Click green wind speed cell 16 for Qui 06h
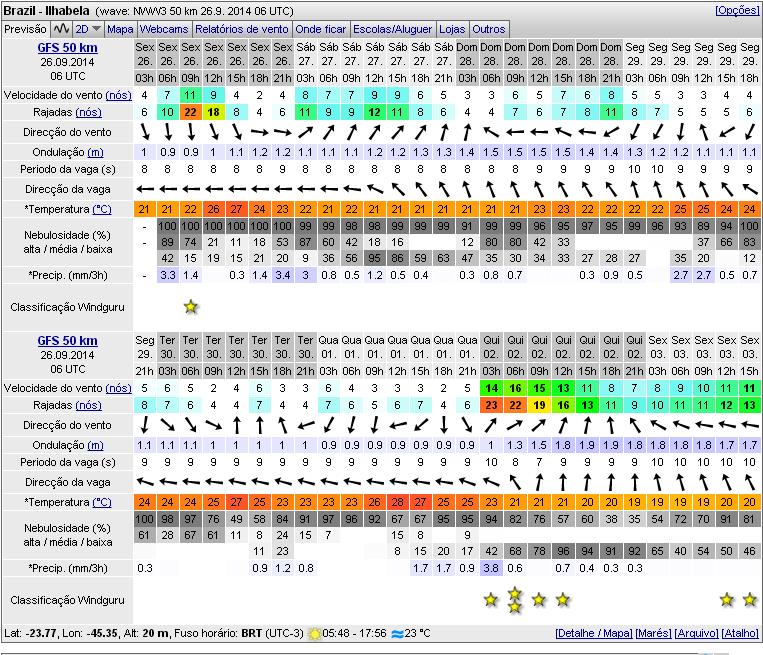 pyautogui.click(x=515, y=388)
